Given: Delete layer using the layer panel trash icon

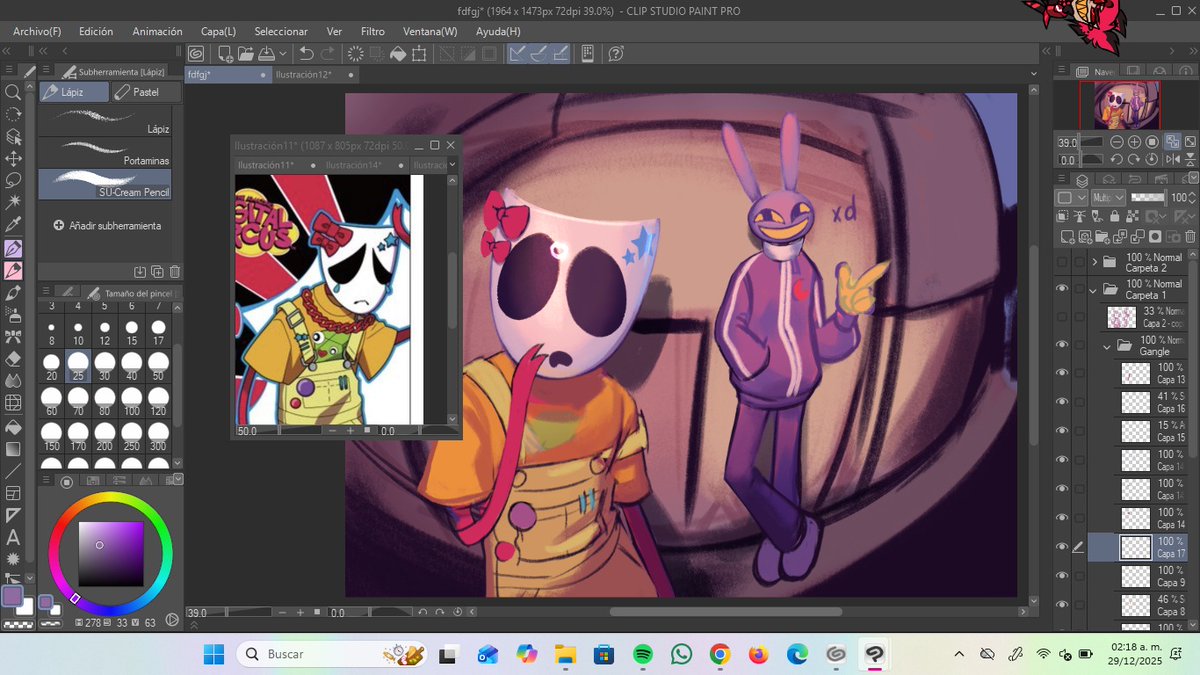Looking at the screenshot, I should 1188,236.
